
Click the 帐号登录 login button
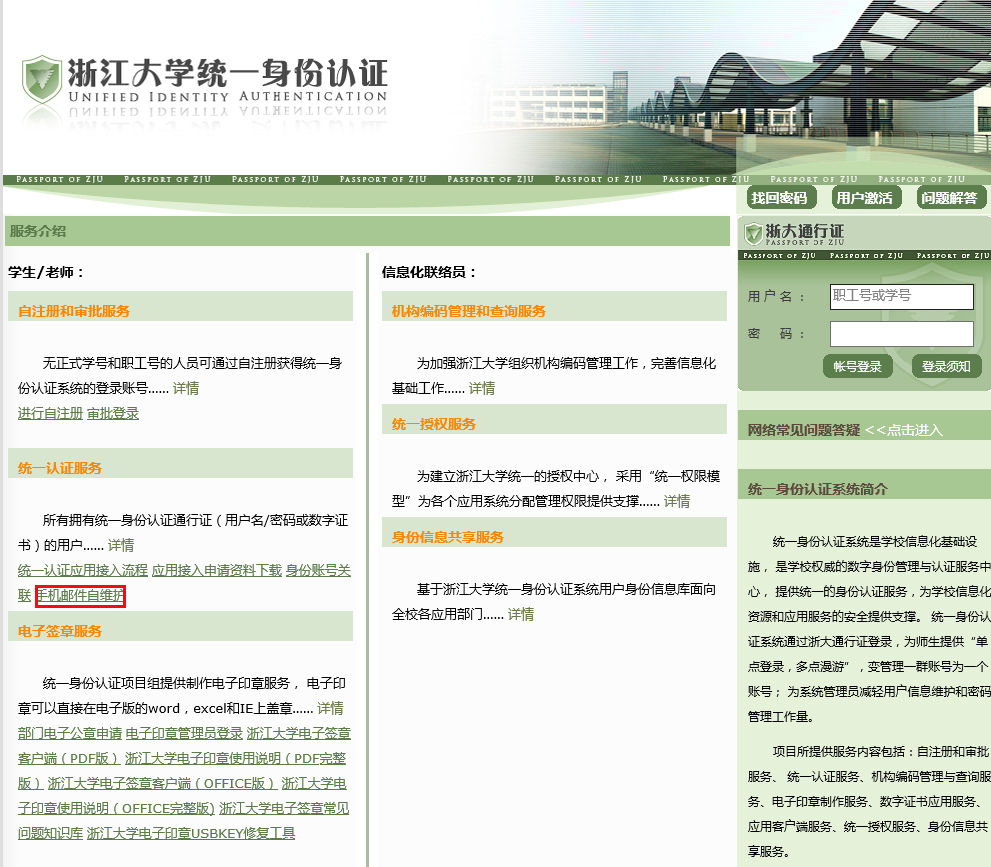point(858,367)
